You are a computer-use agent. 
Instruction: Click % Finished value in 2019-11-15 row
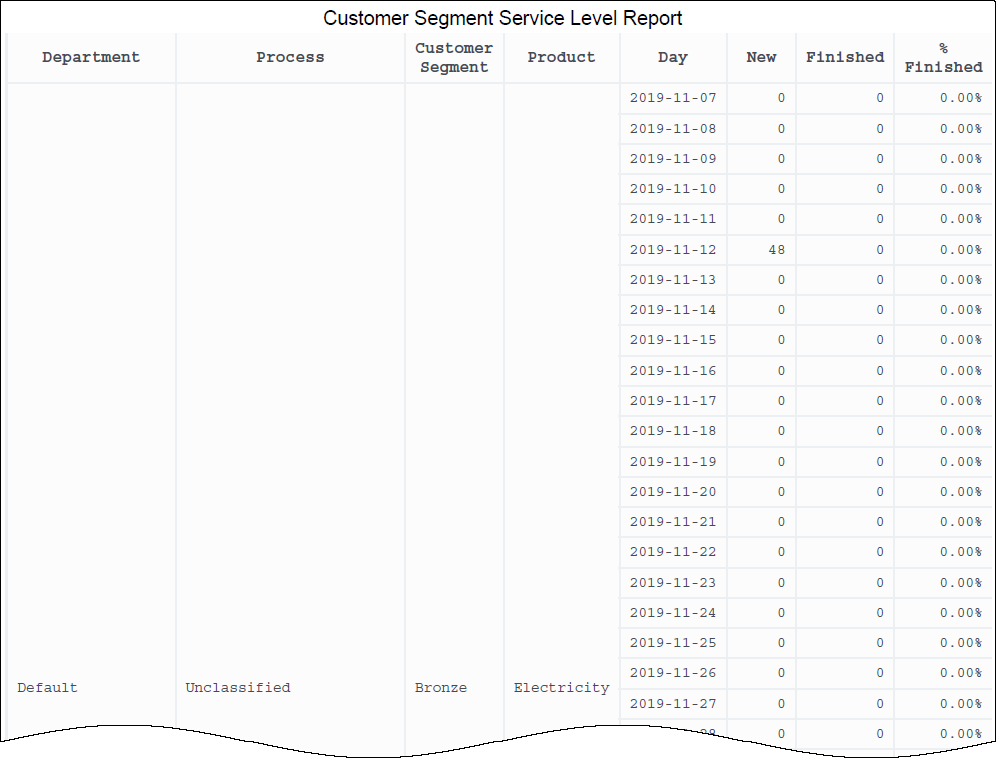pos(960,340)
